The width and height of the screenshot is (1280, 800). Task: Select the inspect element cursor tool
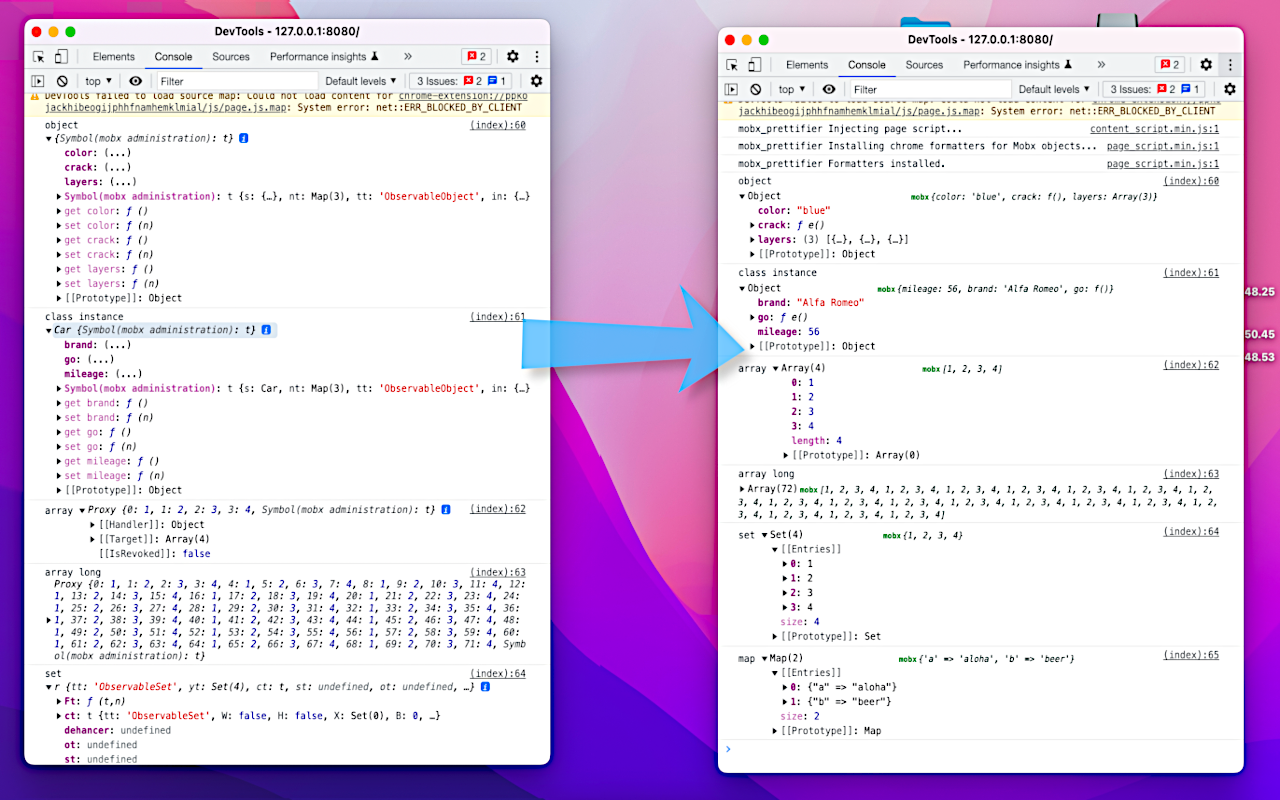tap(37, 56)
